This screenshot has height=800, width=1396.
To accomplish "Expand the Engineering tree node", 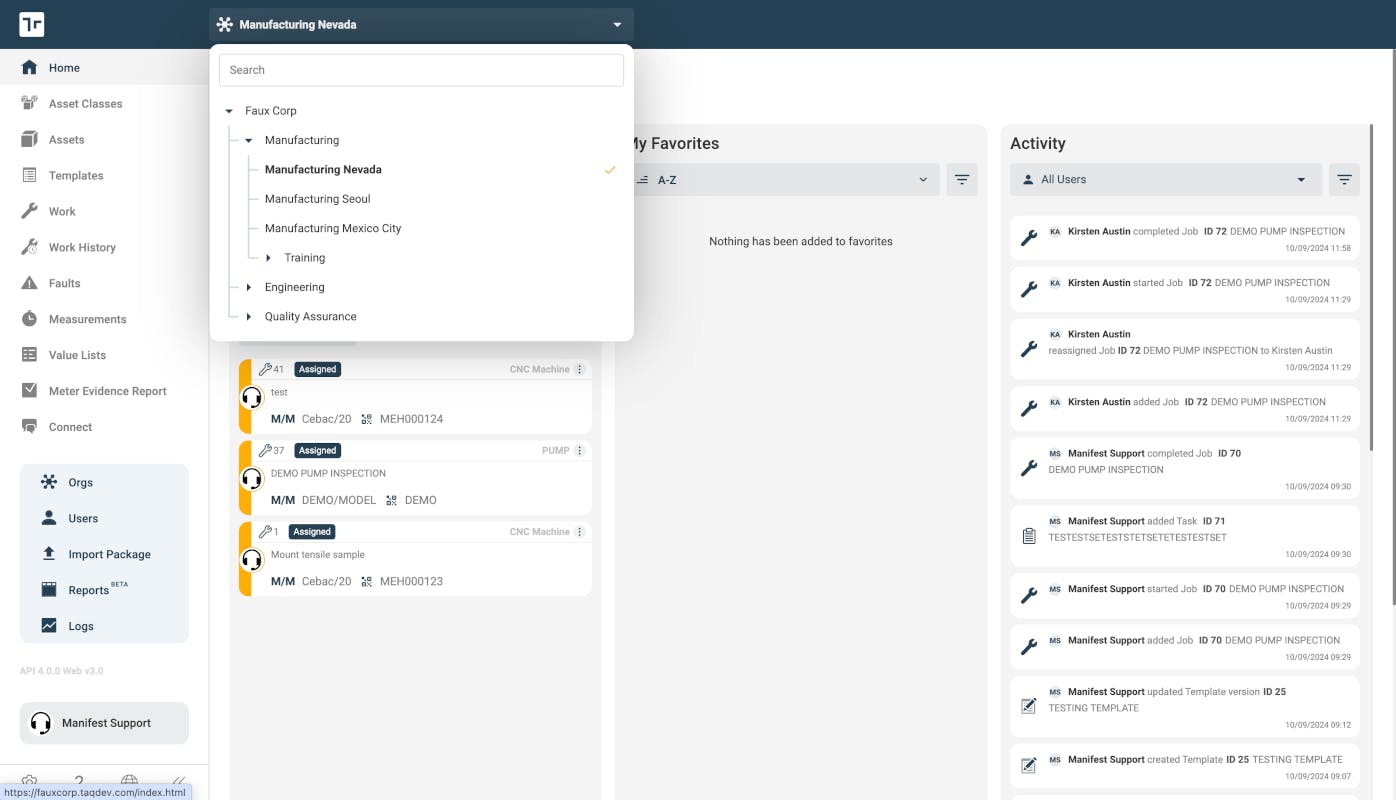I will tap(248, 287).
